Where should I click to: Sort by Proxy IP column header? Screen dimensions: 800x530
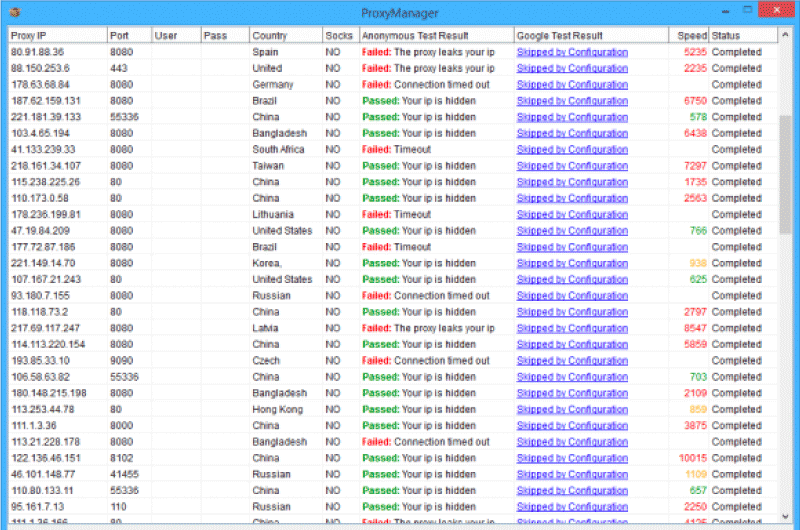(x=58, y=35)
